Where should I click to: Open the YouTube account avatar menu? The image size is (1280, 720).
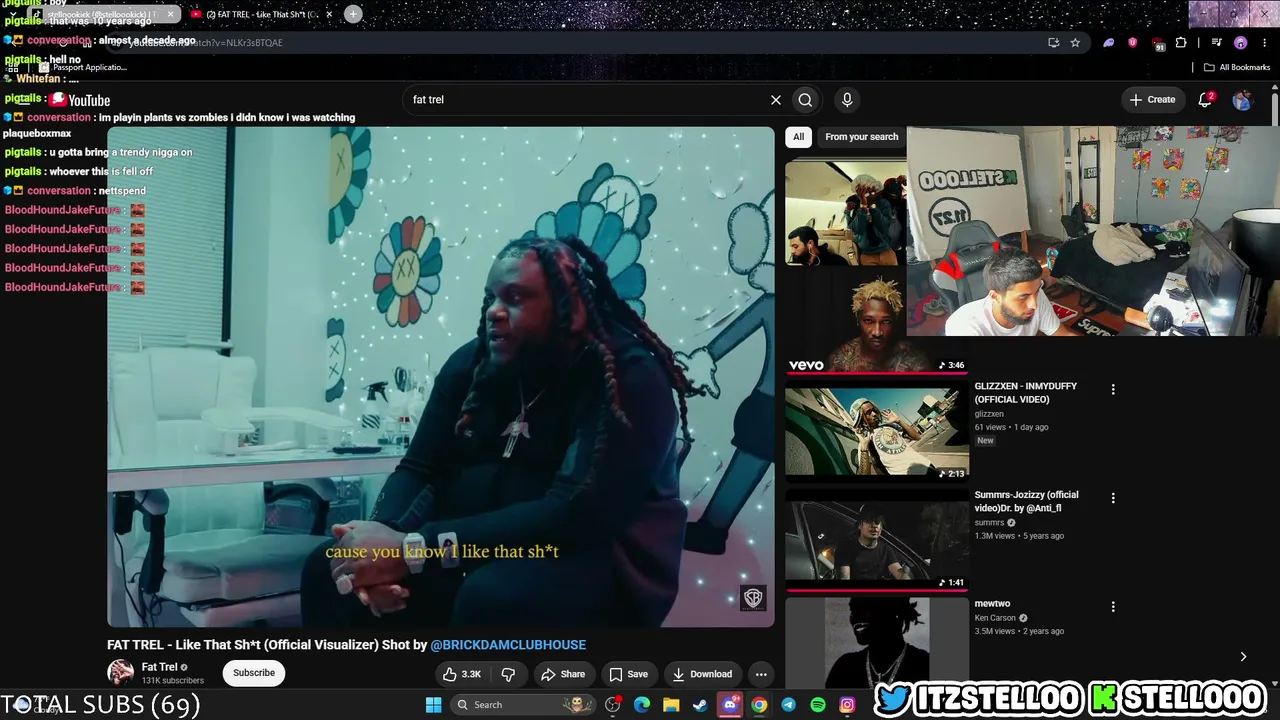(x=1242, y=100)
